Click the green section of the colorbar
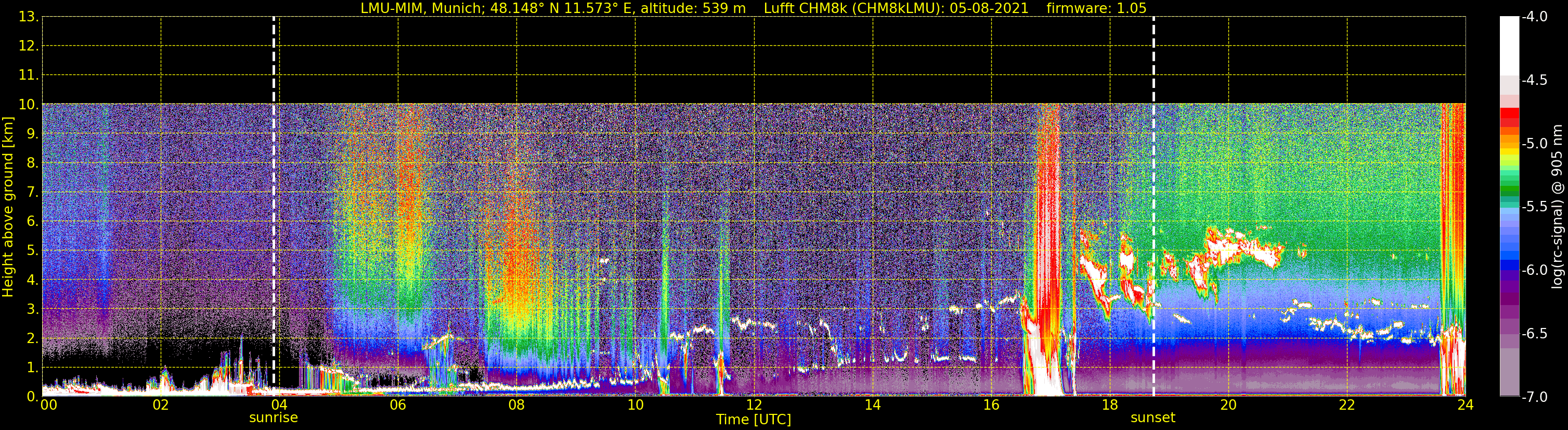Screen dimensions: 1568x430 1509,183
